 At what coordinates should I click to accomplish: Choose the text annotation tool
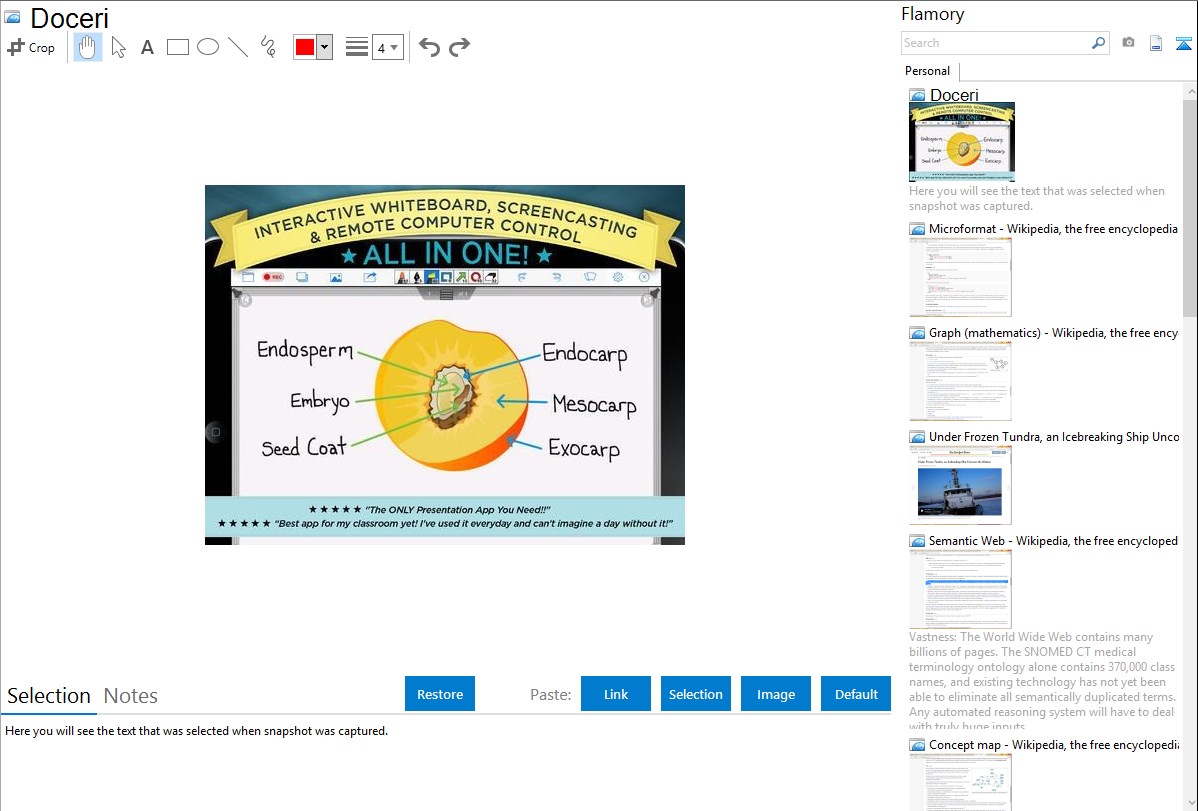click(147, 47)
